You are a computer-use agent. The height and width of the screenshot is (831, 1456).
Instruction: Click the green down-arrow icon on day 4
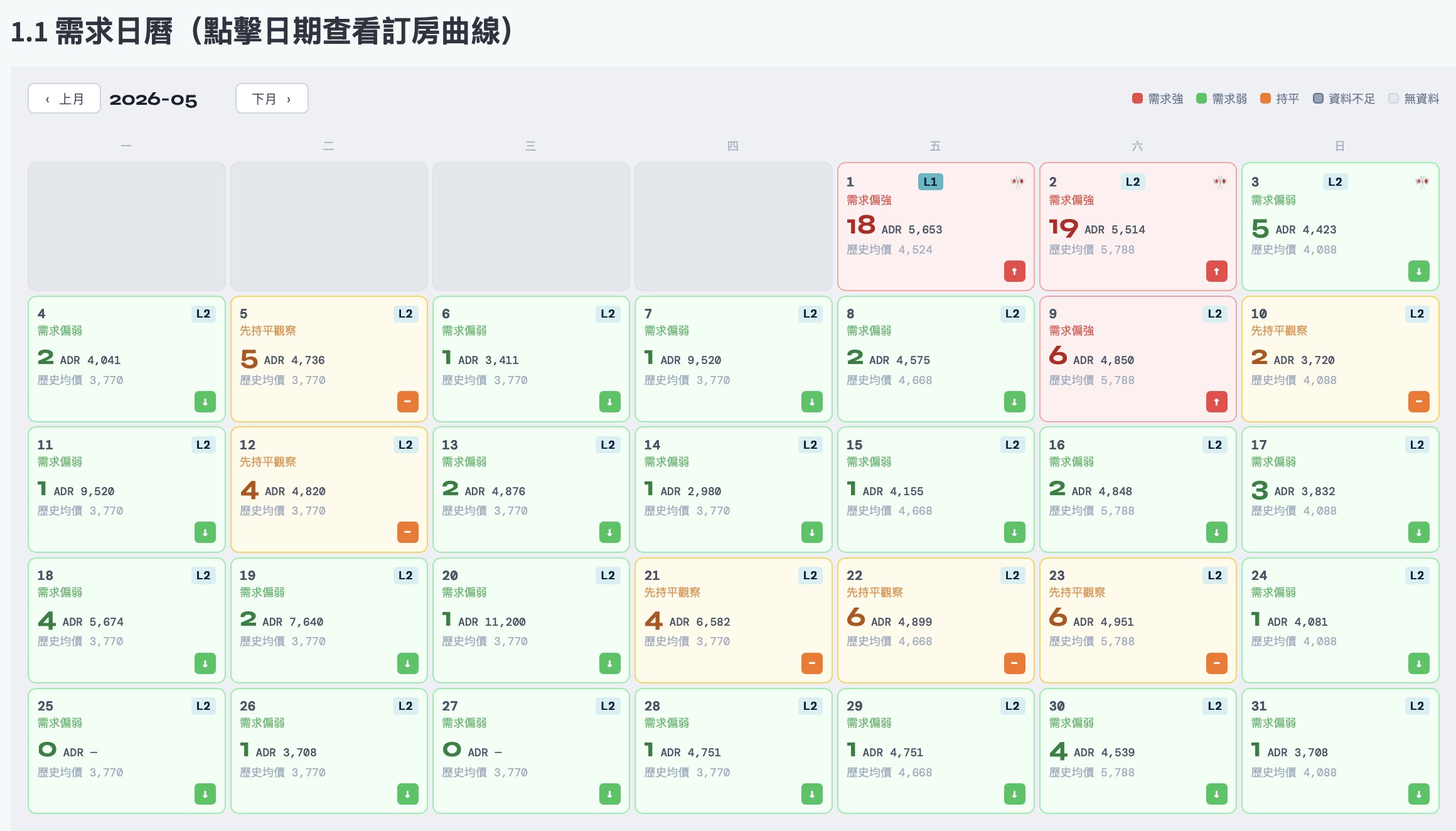pyautogui.click(x=205, y=402)
